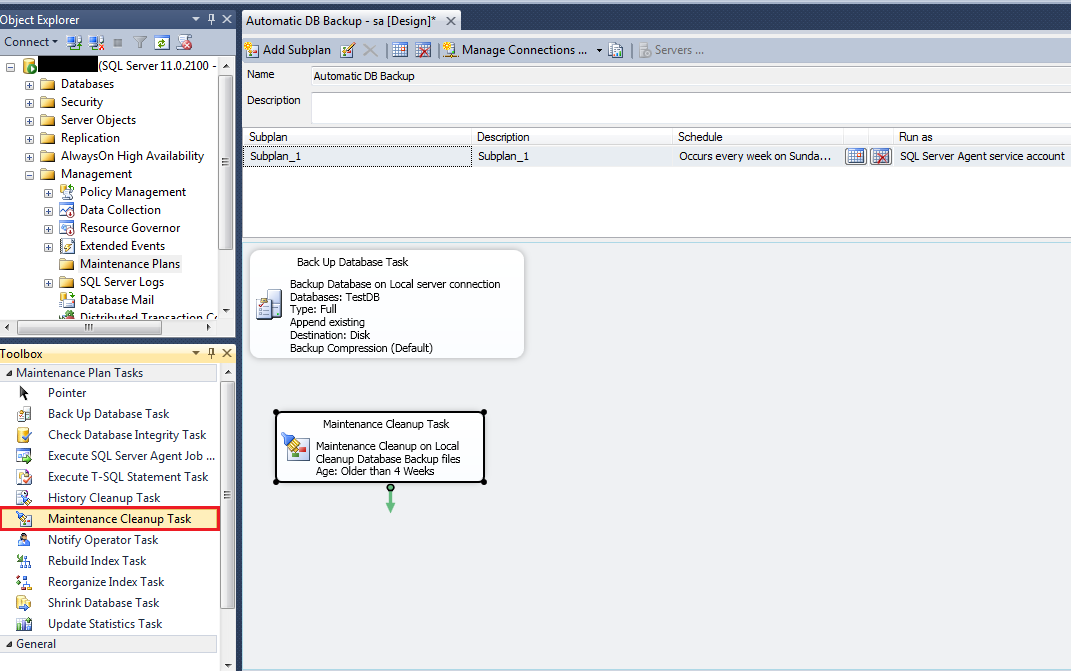
Task: Toggle auto-hide pin on the Toolbox panel
Action: click(210, 354)
